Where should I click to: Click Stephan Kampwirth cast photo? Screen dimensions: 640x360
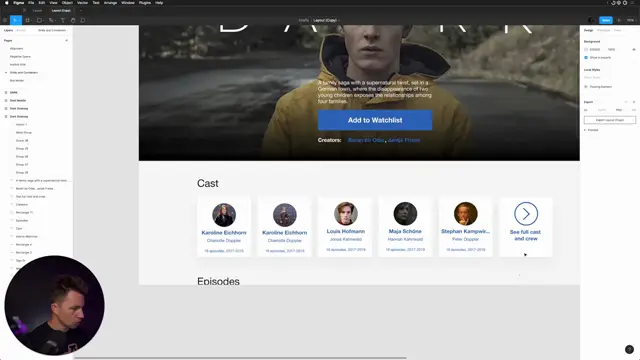[465, 213]
